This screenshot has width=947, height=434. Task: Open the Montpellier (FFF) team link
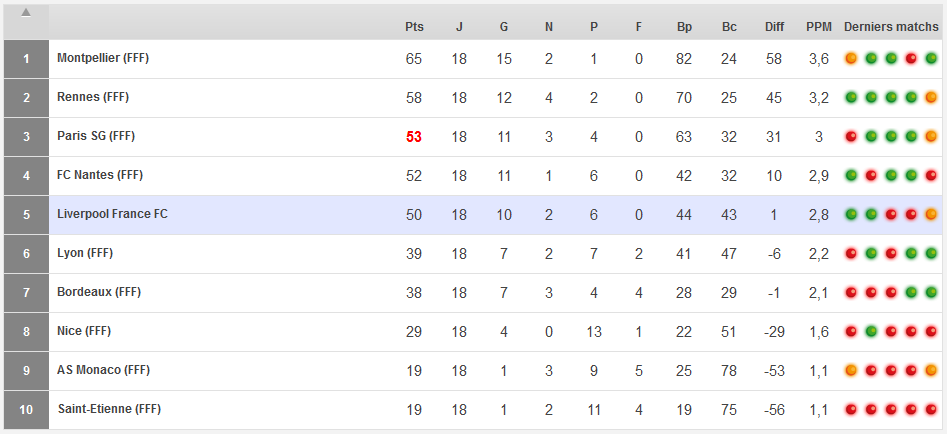point(103,58)
